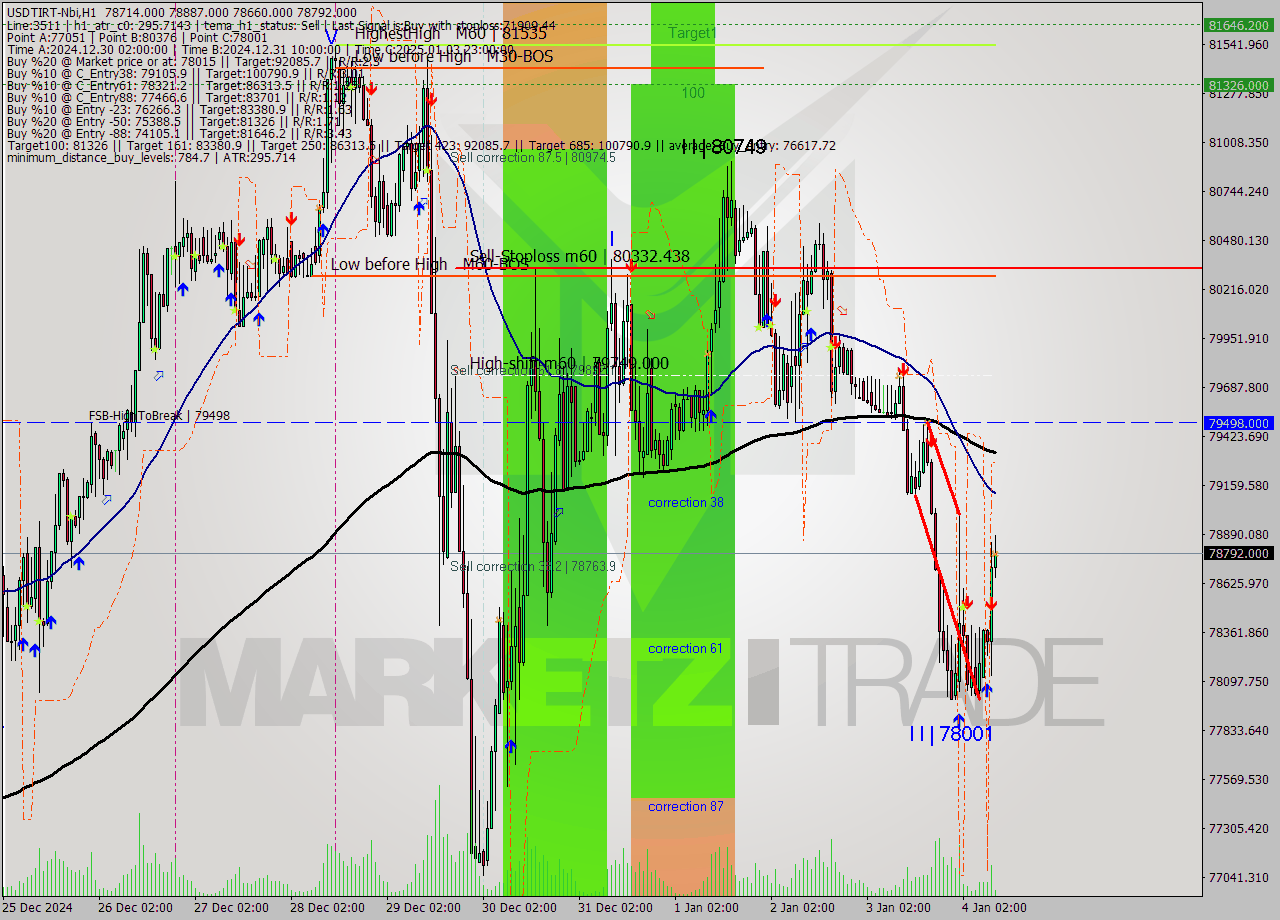Click the 'I I | 80749' label

point(725,148)
